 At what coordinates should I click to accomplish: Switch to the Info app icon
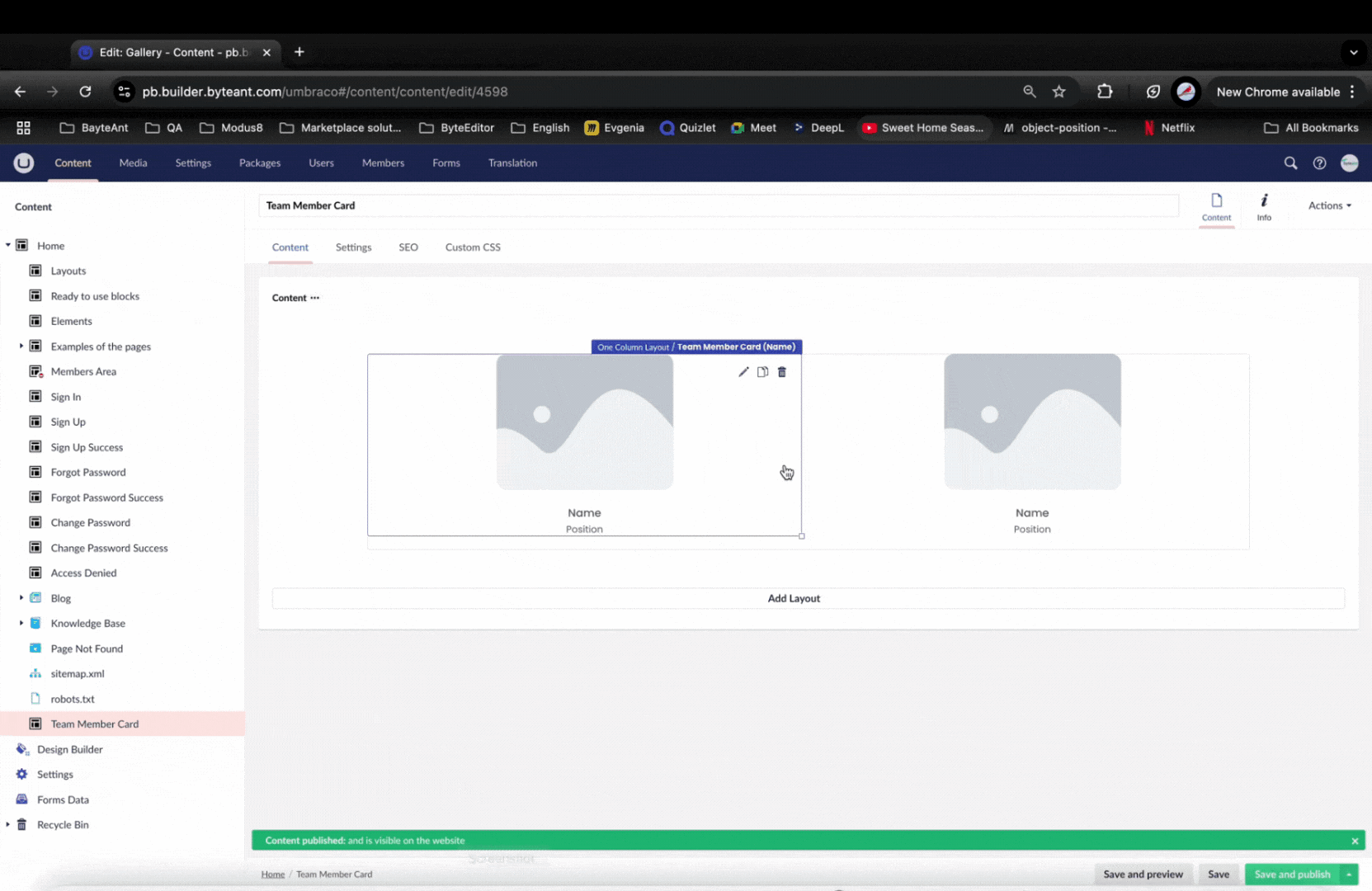(1264, 206)
